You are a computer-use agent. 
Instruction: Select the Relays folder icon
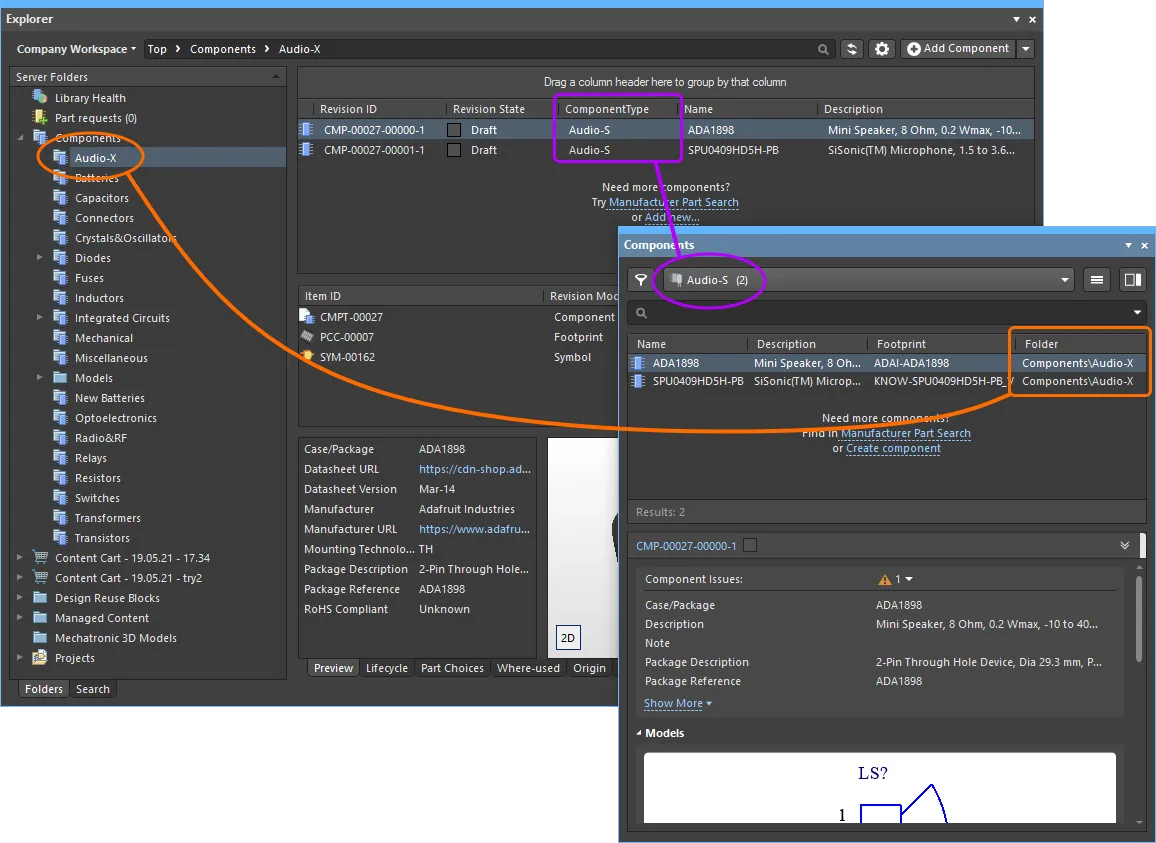60,457
